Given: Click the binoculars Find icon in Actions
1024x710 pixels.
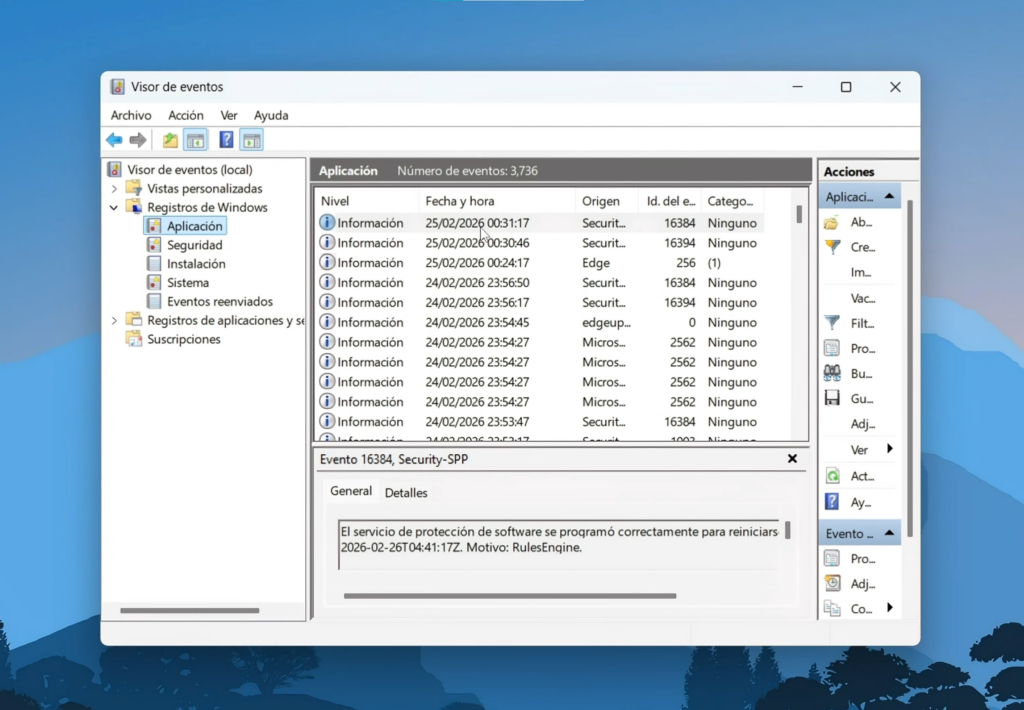Looking at the screenshot, I should tap(831, 373).
